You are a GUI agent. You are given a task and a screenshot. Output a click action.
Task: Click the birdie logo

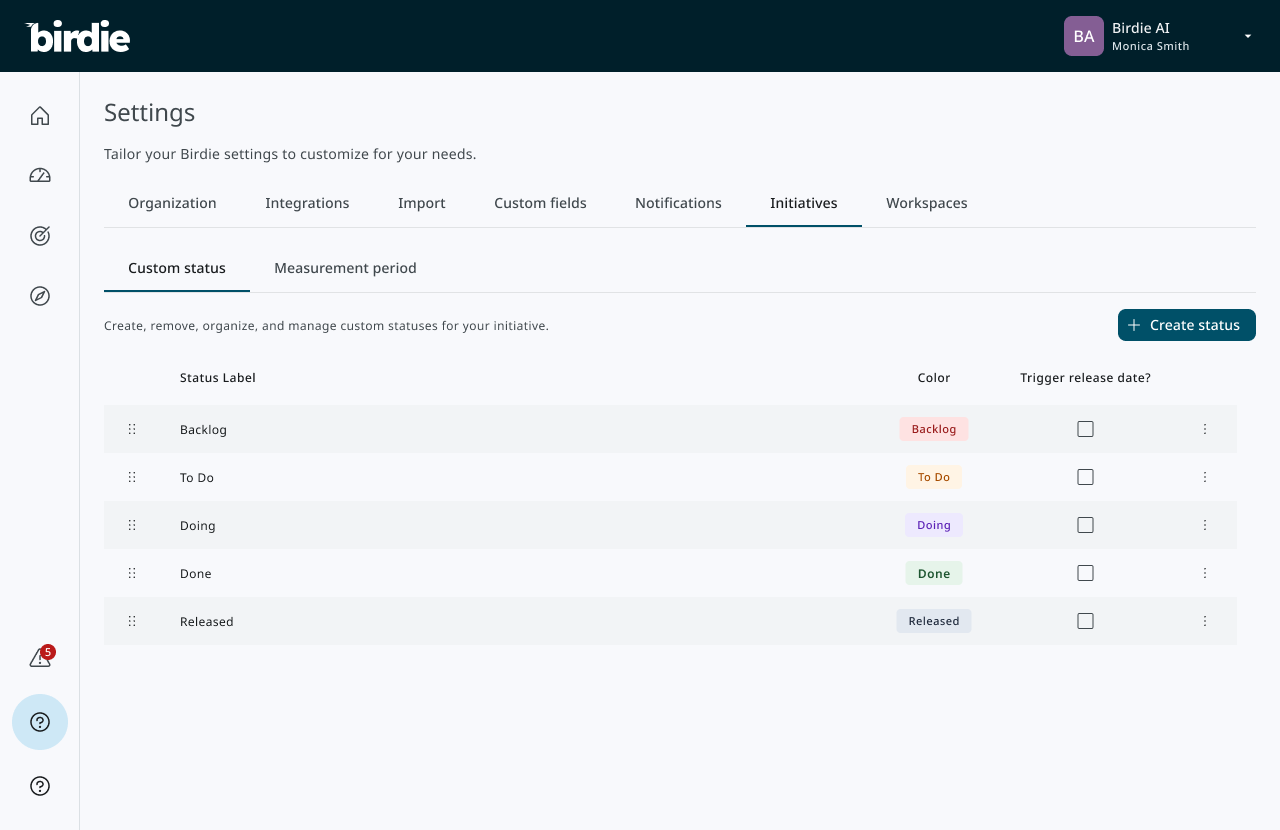pos(78,37)
